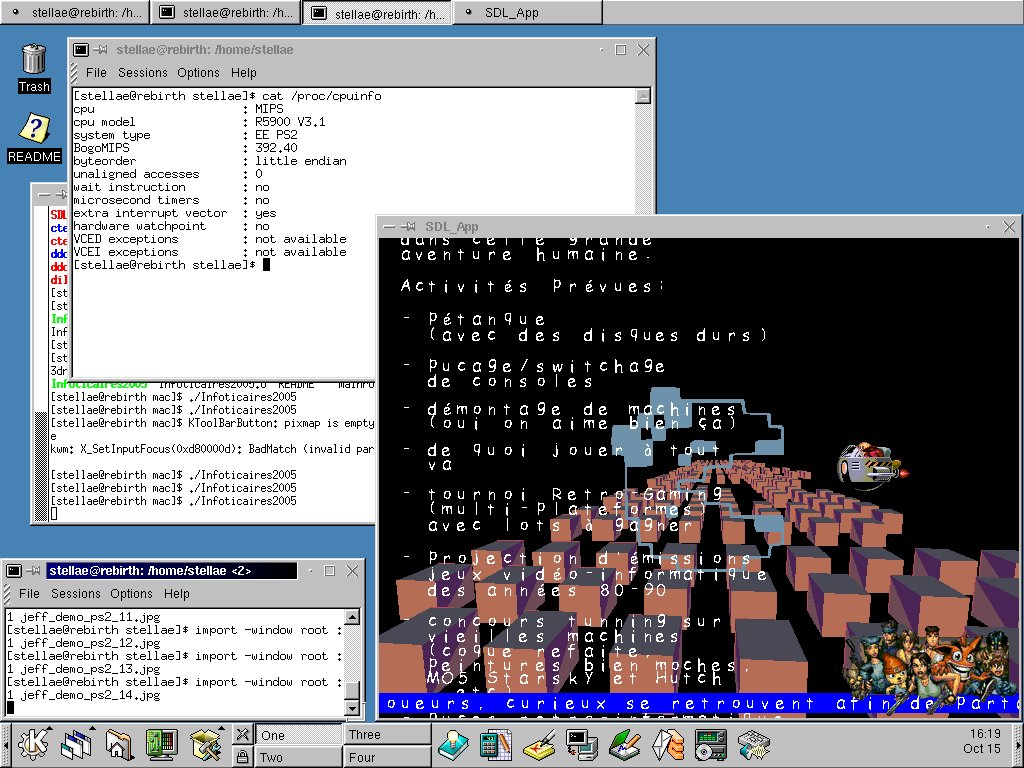Launch the mail envelopes icon in the panel
This screenshot has height=768, width=1024.
(x=667, y=744)
